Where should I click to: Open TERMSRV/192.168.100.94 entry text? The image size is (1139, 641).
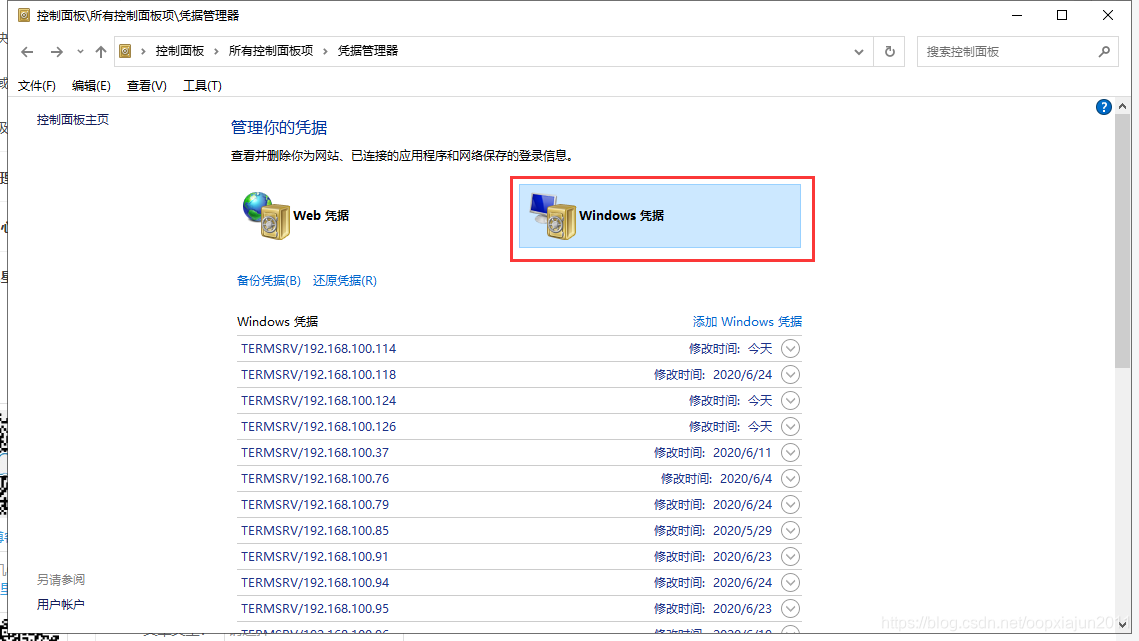point(315,583)
